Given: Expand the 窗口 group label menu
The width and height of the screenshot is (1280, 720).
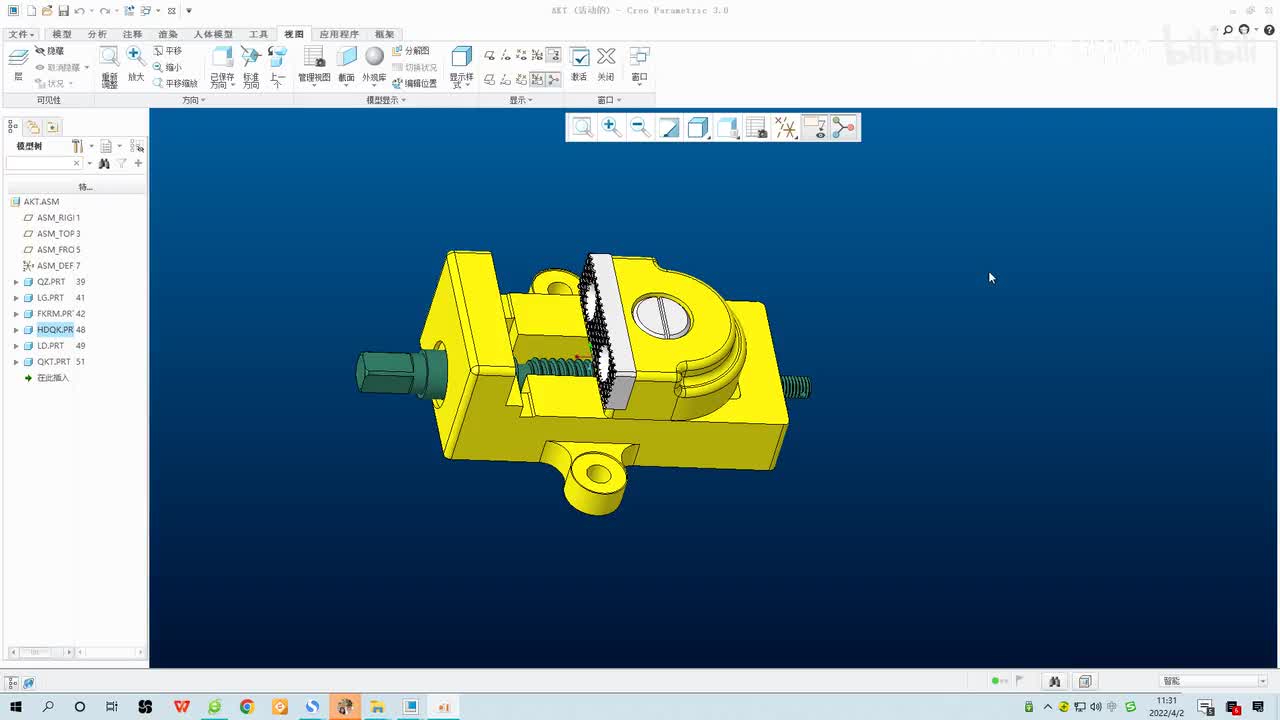Looking at the screenshot, I should pyautogui.click(x=609, y=100).
